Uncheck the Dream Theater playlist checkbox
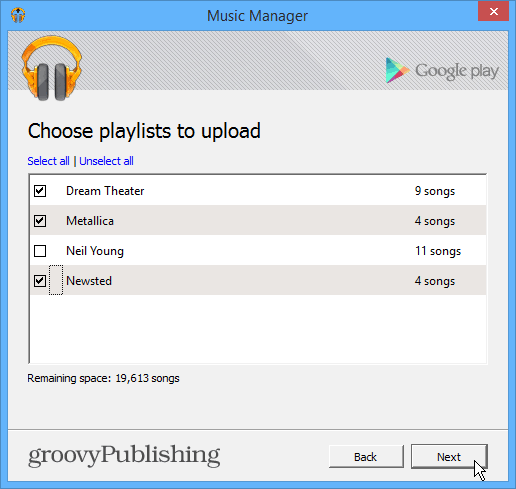Viewport: 516px width, 489px height. pos(40,191)
